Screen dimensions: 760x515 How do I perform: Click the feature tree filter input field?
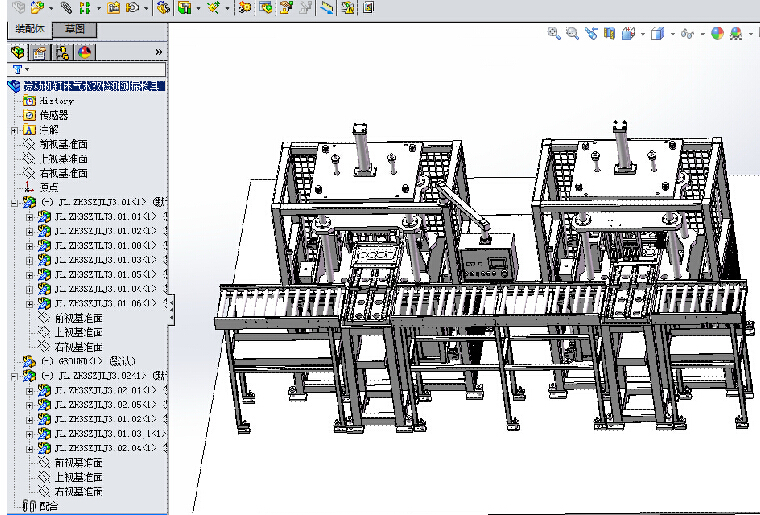click(x=95, y=69)
